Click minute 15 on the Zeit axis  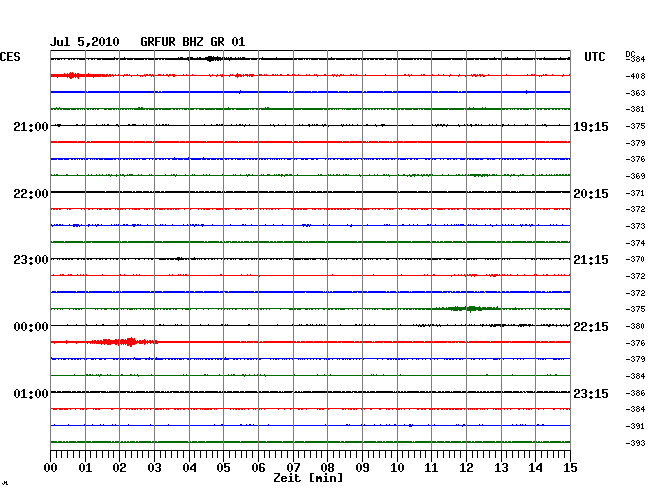(570, 468)
